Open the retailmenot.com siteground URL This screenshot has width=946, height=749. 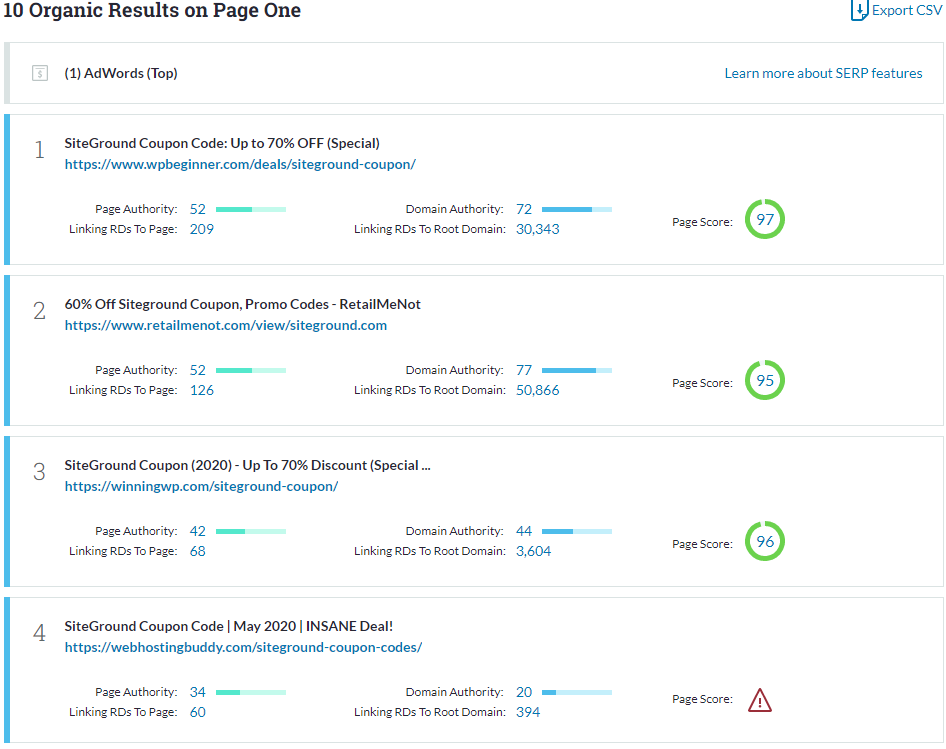[x=226, y=325]
